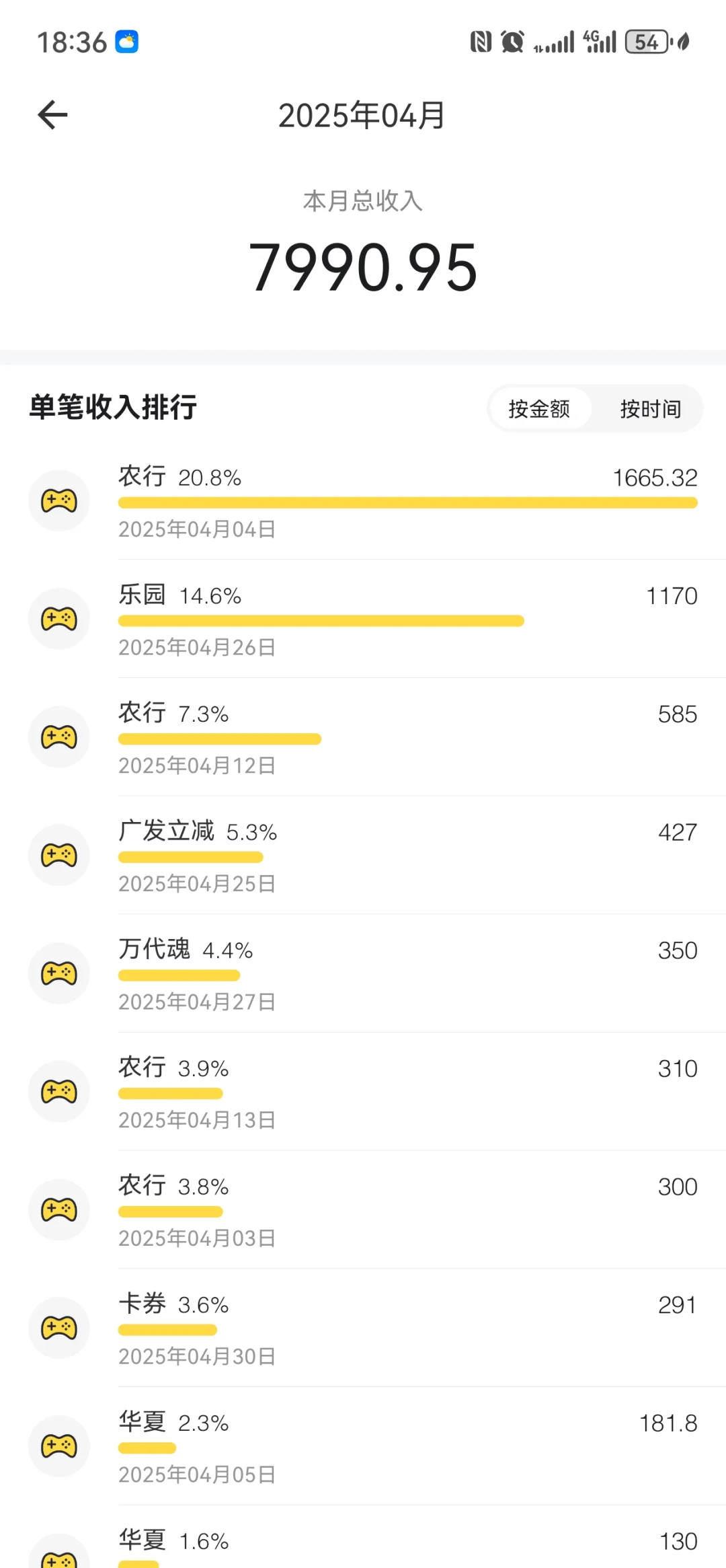
Task: Tap gamepad icon beside 广发立减 entry
Action: [59, 855]
